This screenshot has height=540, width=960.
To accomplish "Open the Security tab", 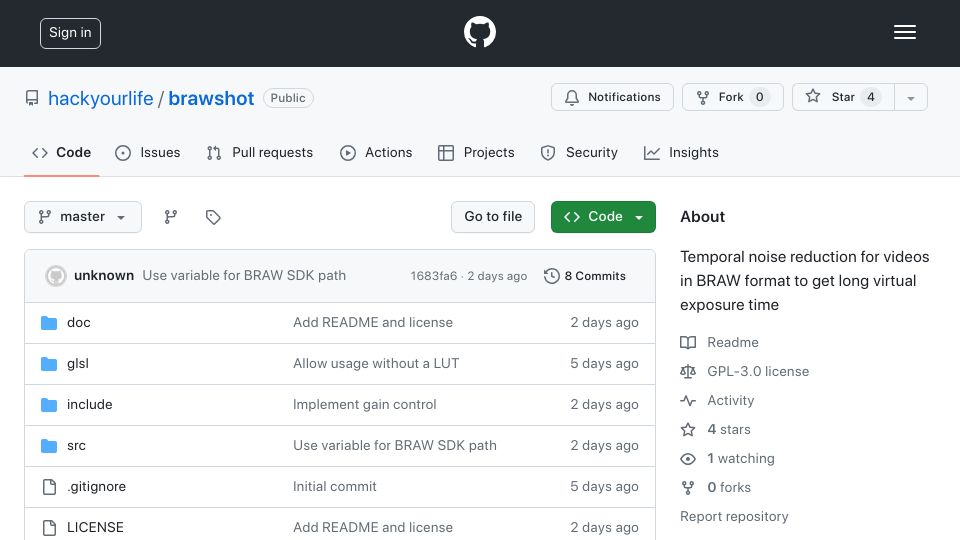I will [579, 152].
